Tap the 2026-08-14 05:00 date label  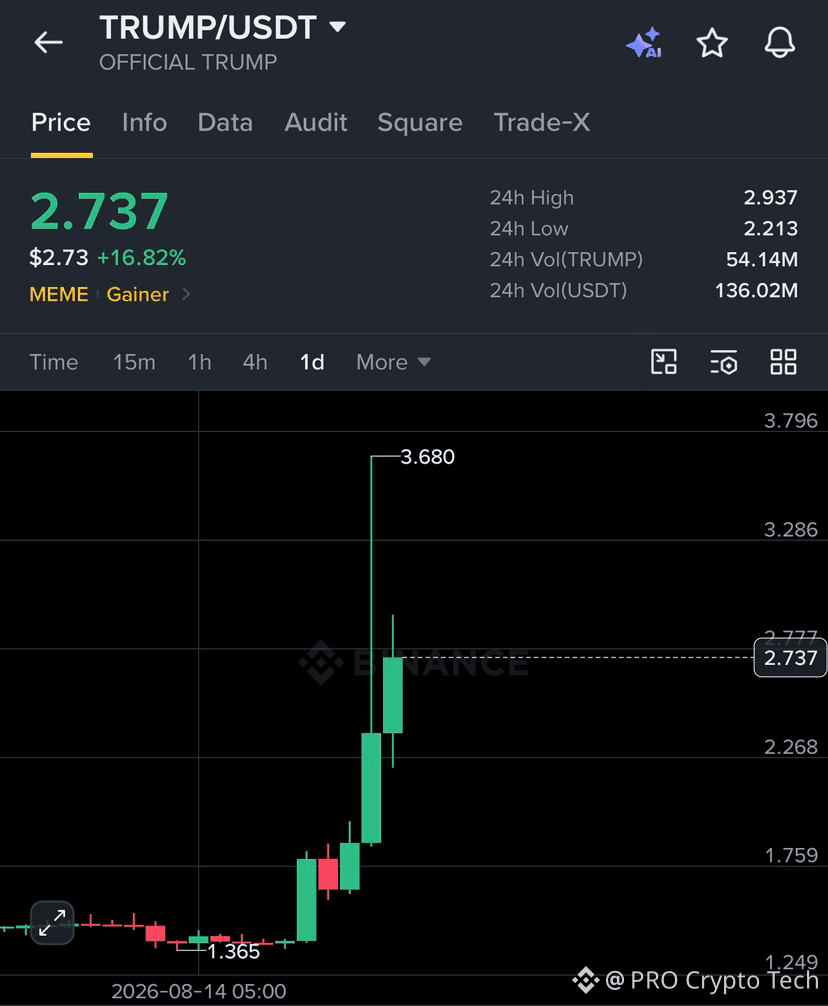(x=199, y=991)
